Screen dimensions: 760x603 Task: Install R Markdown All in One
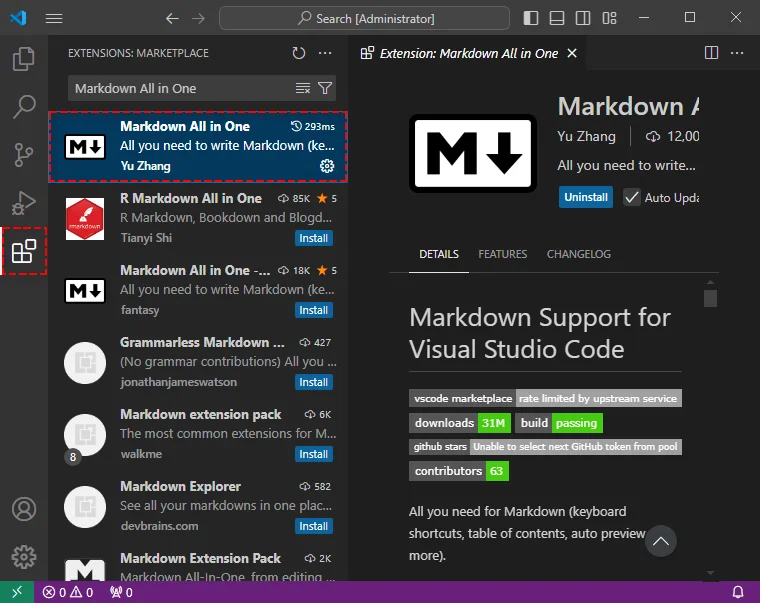pos(314,238)
